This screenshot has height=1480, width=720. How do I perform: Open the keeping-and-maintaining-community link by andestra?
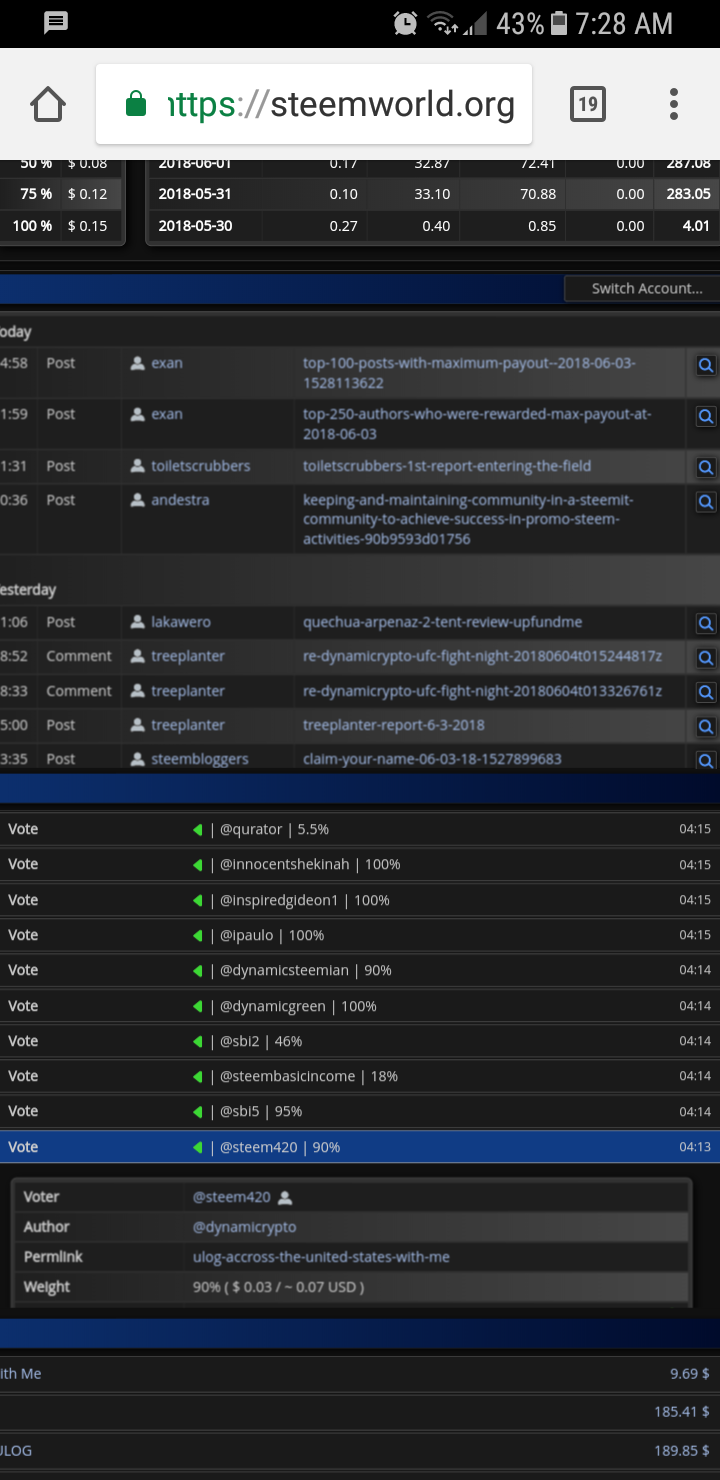[x=468, y=519]
